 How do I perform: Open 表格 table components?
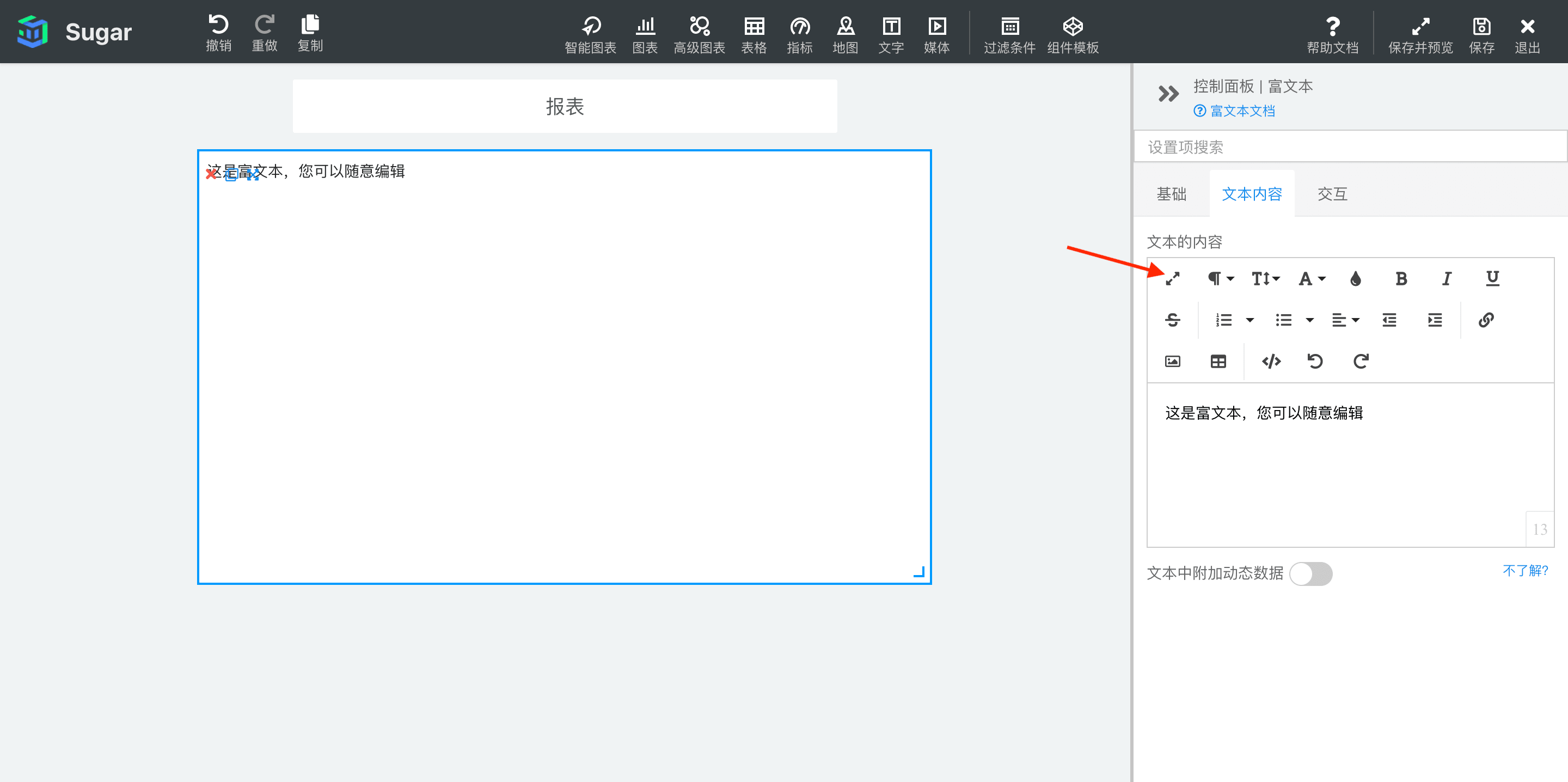point(754,35)
